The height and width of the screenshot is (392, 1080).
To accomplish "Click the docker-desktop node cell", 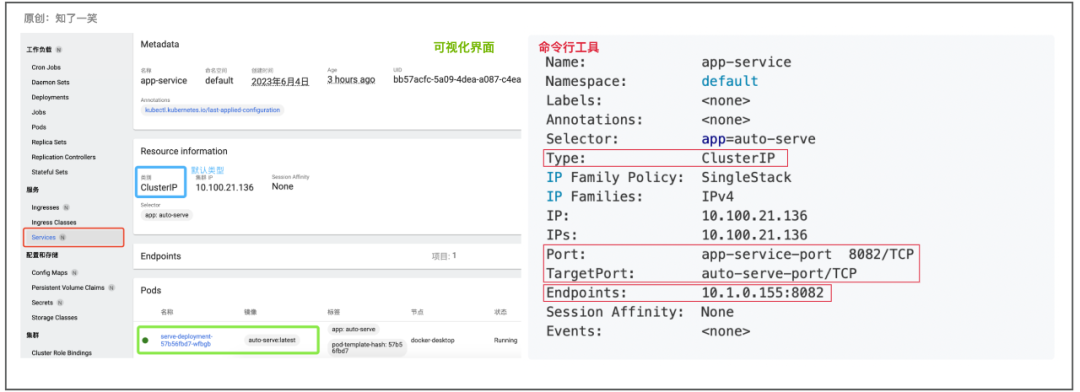I will point(433,340).
